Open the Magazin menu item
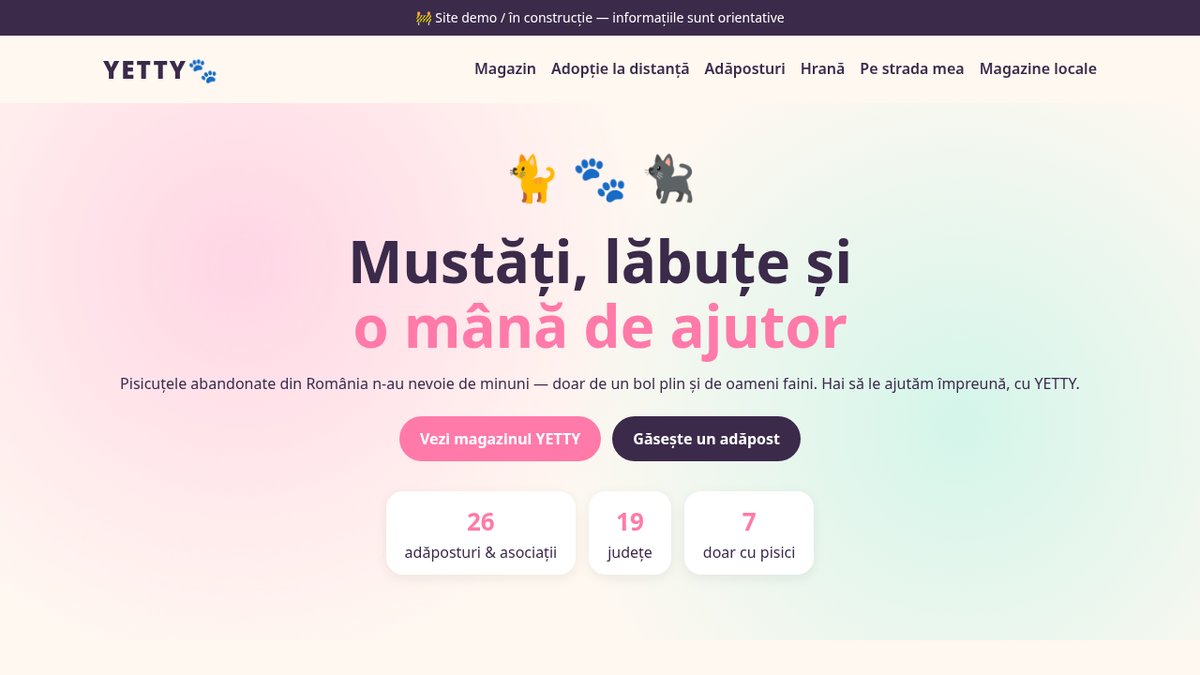This screenshot has width=1200, height=675. 505,69
